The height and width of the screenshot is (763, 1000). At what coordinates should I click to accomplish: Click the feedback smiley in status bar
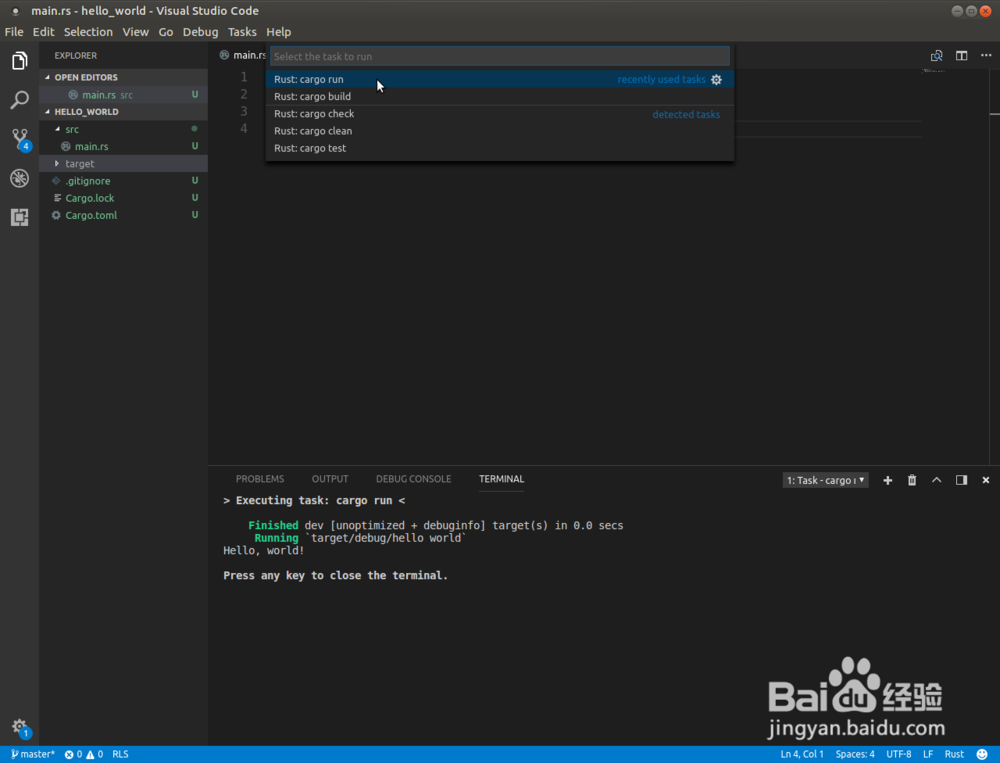[982, 754]
